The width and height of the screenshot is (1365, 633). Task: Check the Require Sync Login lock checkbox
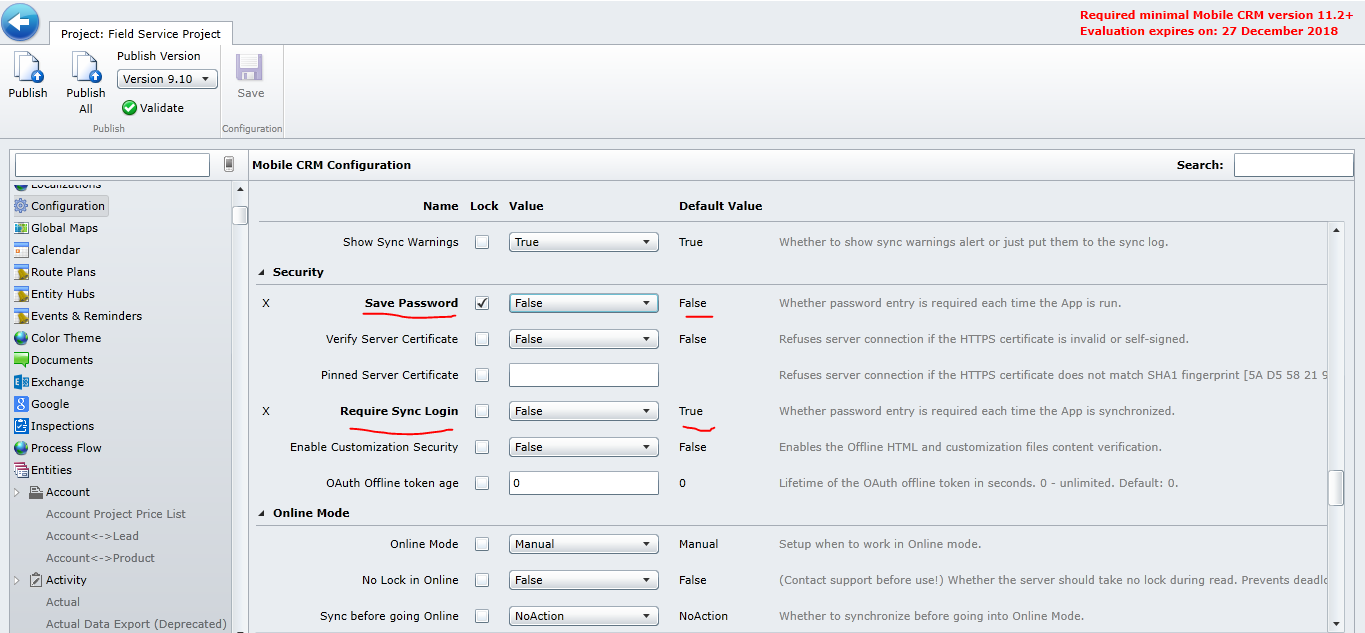(x=482, y=411)
